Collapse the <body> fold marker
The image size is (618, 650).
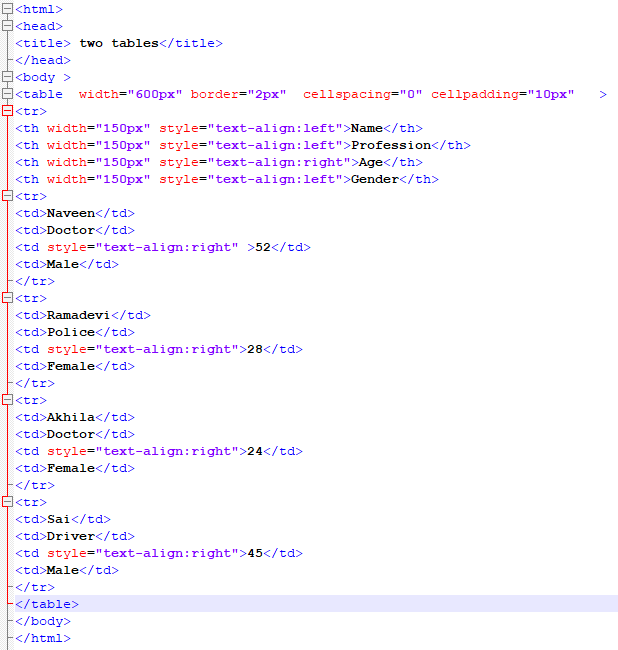pos(7,76)
